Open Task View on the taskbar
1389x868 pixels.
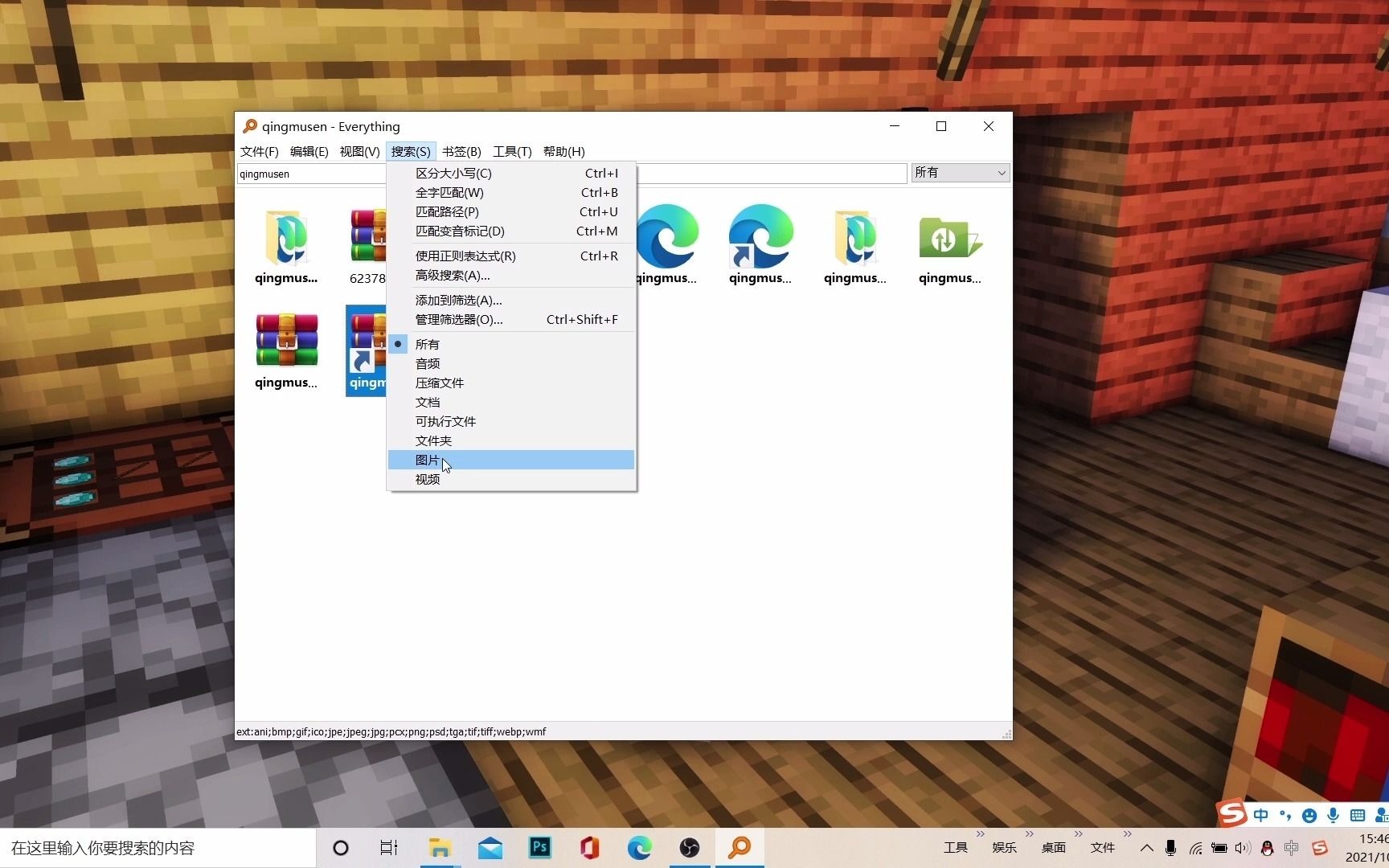coord(389,848)
